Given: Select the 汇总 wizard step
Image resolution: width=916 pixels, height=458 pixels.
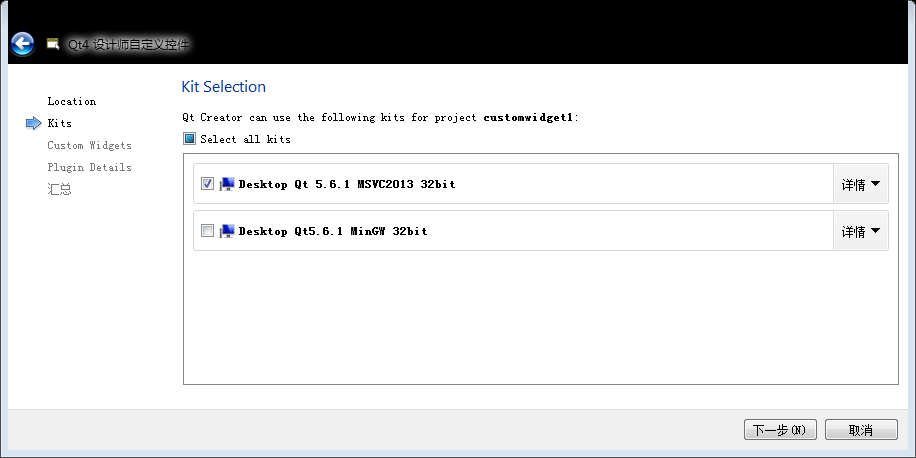Looking at the screenshot, I should [x=60, y=189].
